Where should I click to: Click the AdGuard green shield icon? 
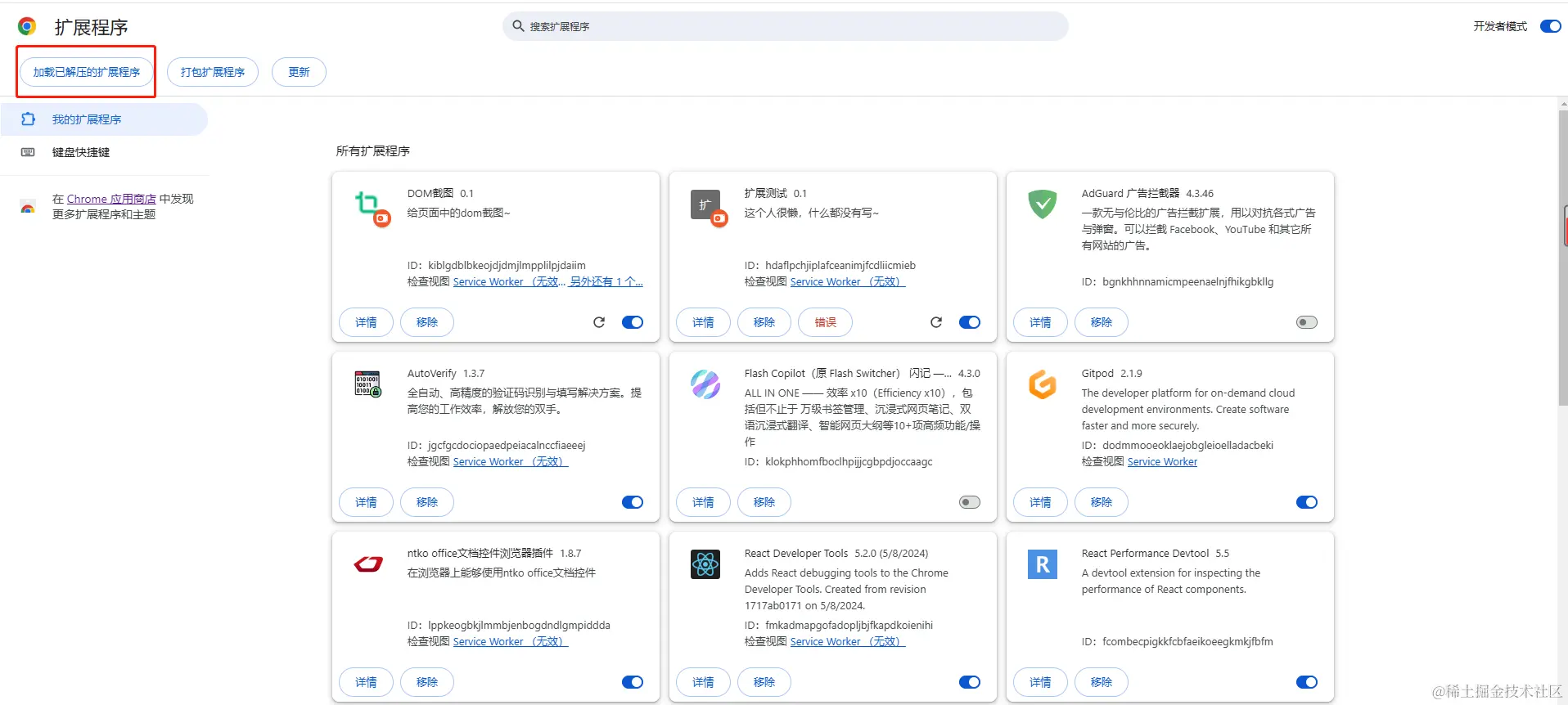tap(1043, 204)
